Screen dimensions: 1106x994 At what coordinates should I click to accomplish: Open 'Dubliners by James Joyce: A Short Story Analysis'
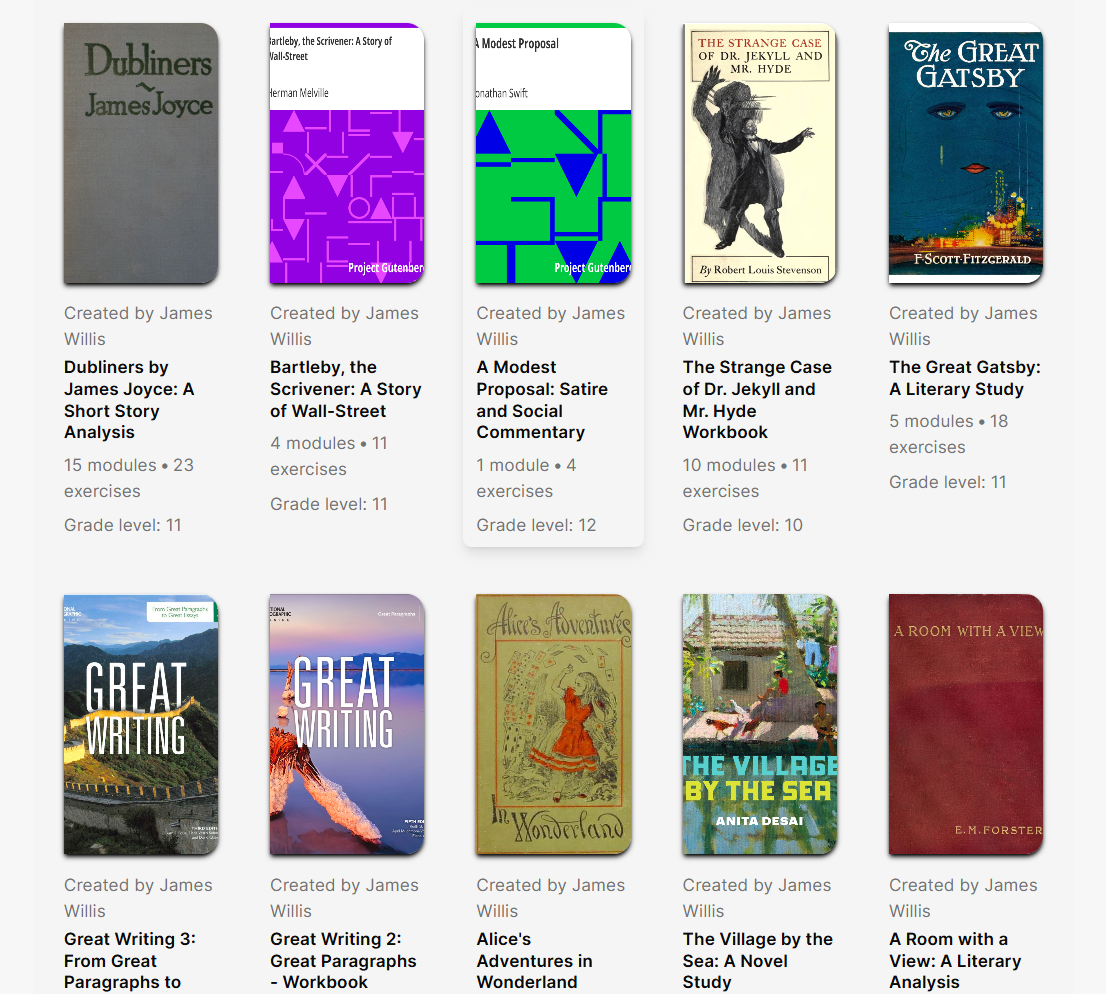click(129, 400)
